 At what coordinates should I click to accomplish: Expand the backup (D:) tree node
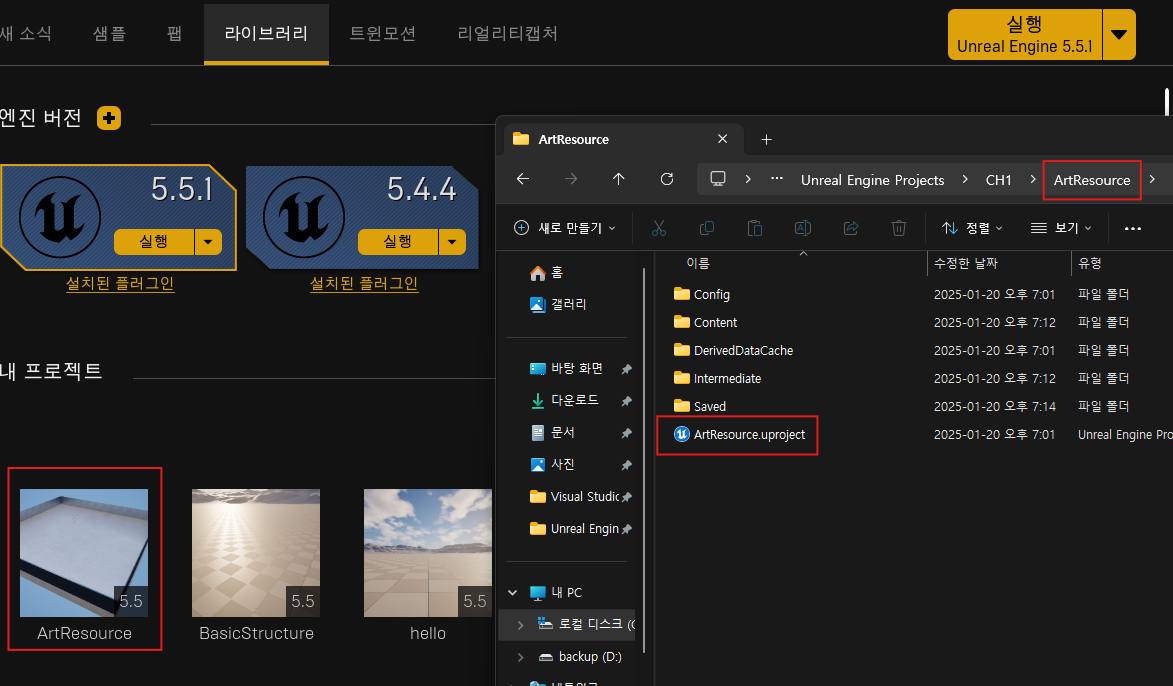pos(521,657)
